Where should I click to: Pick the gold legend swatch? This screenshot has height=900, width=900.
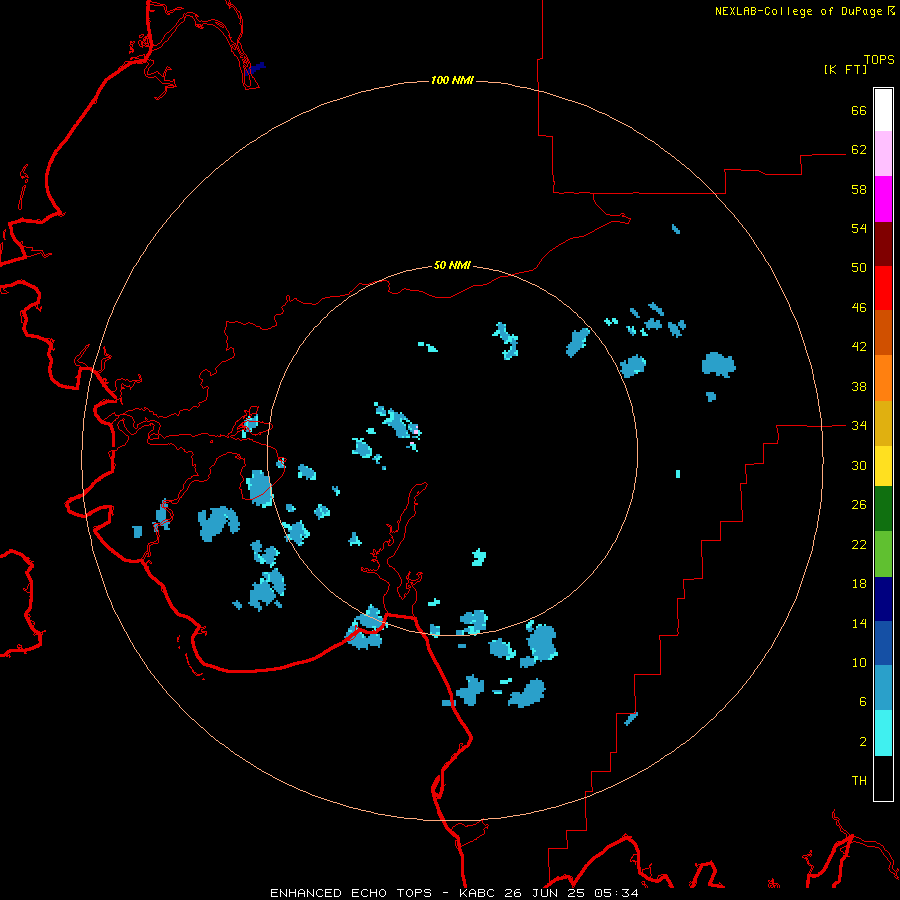[x=883, y=423]
